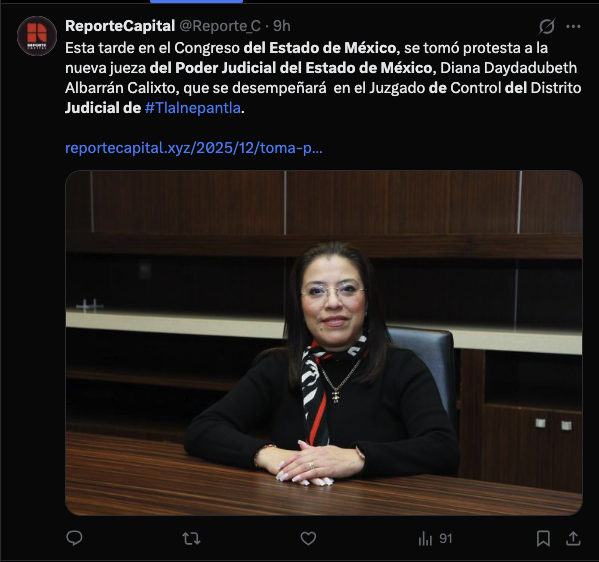View post analytics showing 91 views
599x562 pixels.
pyautogui.click(x=435, y=539)
